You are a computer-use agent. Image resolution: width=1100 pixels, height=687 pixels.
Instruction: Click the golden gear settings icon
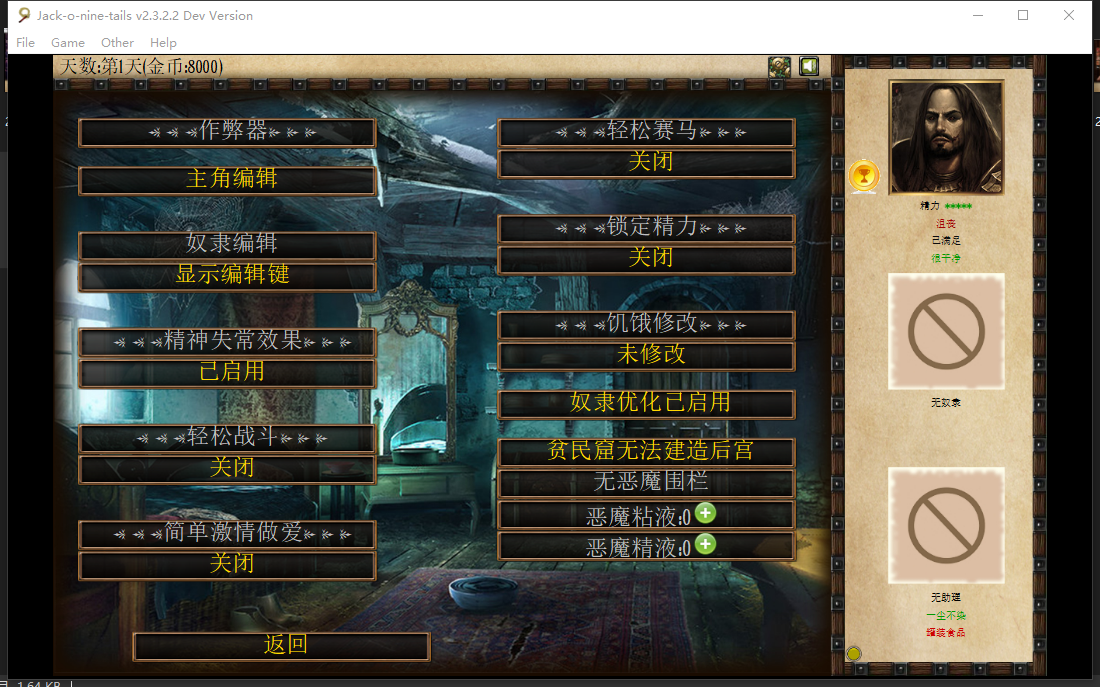pyautogui.click(x=779, y=67)
